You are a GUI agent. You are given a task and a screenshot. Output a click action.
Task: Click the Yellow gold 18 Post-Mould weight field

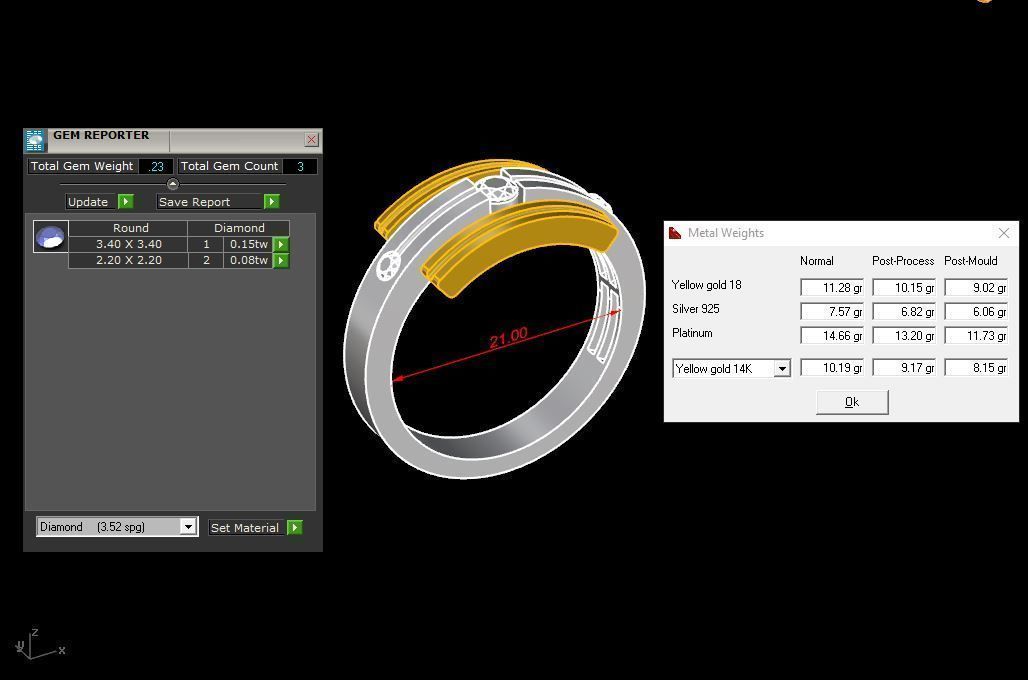pyautogui.click(x=976, y=287)
